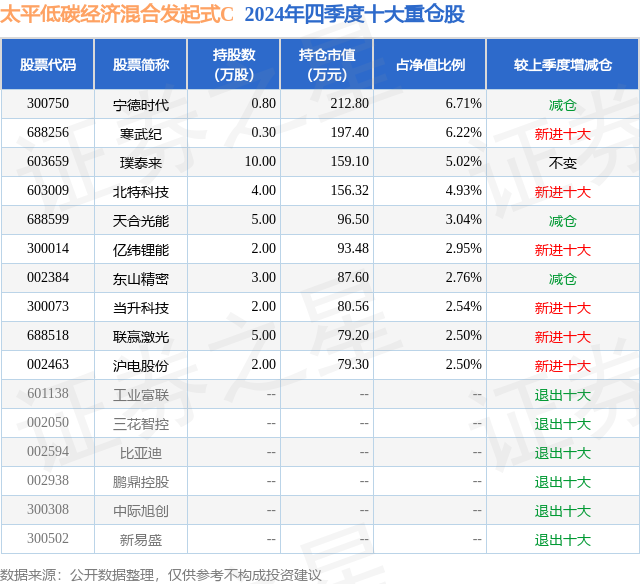Select stock name 新易盛

[x=141, y=540]
